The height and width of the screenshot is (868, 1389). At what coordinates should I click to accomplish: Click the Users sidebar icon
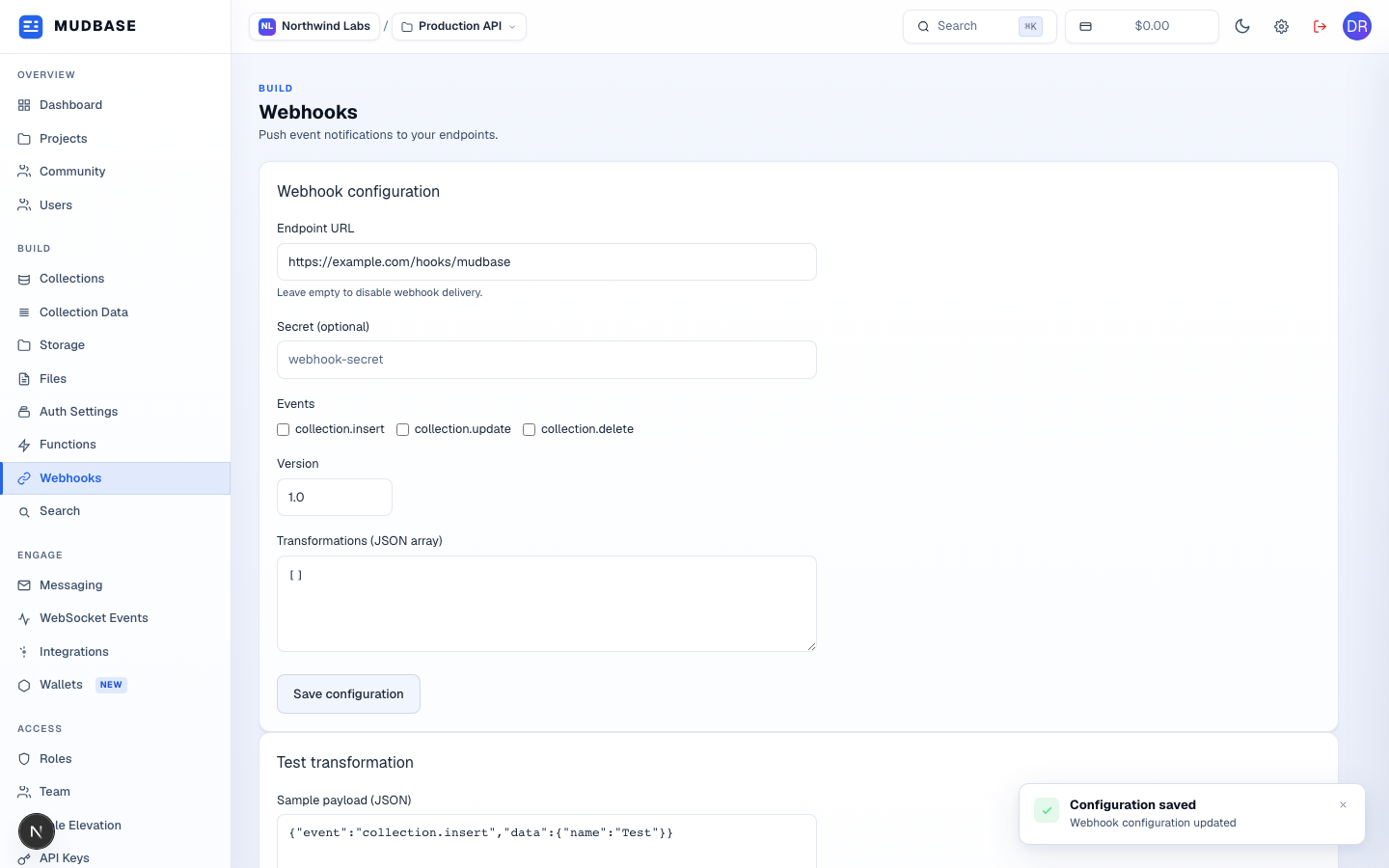[x=24, y=205]
